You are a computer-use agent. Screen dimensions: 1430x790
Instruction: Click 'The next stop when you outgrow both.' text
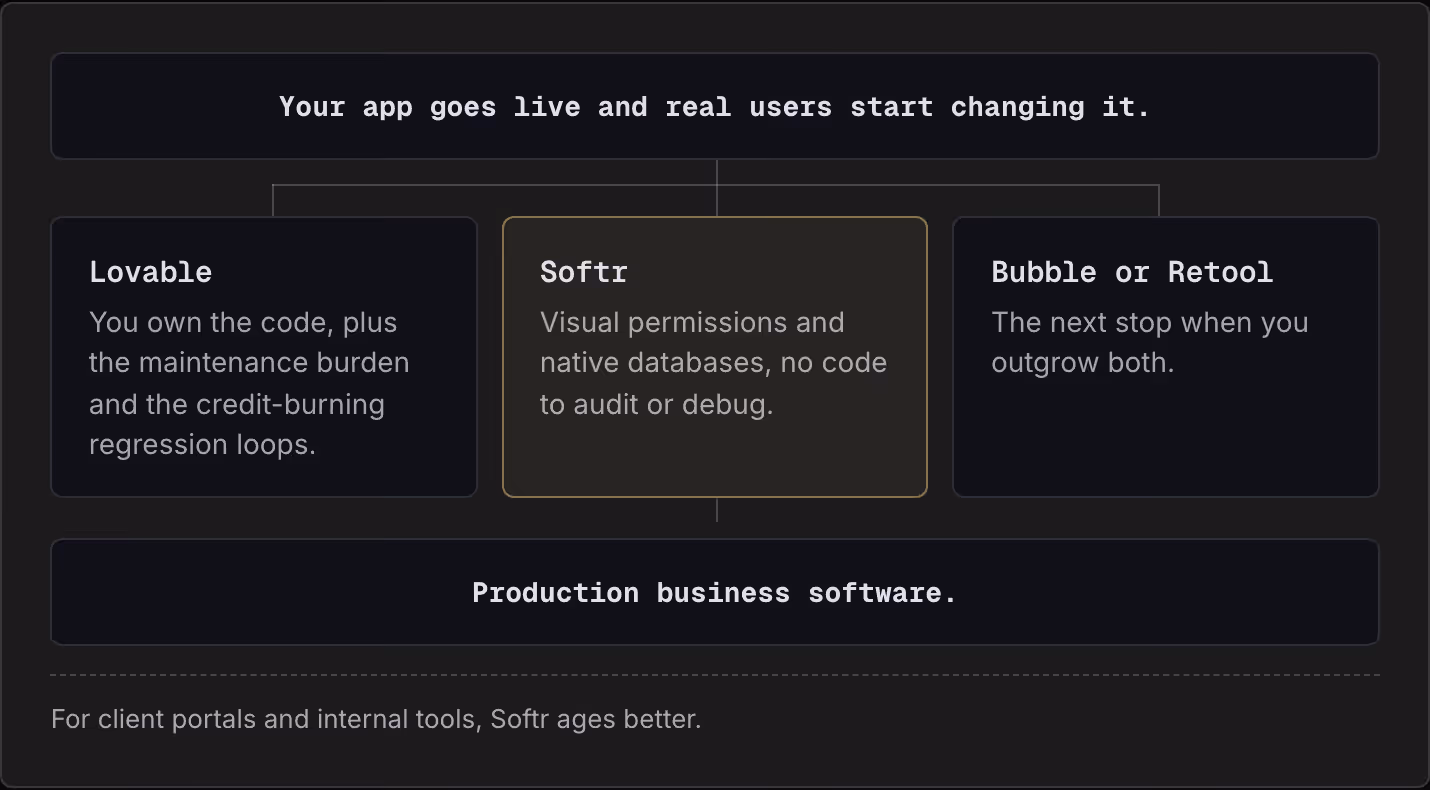pyautogui.click(x=1150, y=342)
